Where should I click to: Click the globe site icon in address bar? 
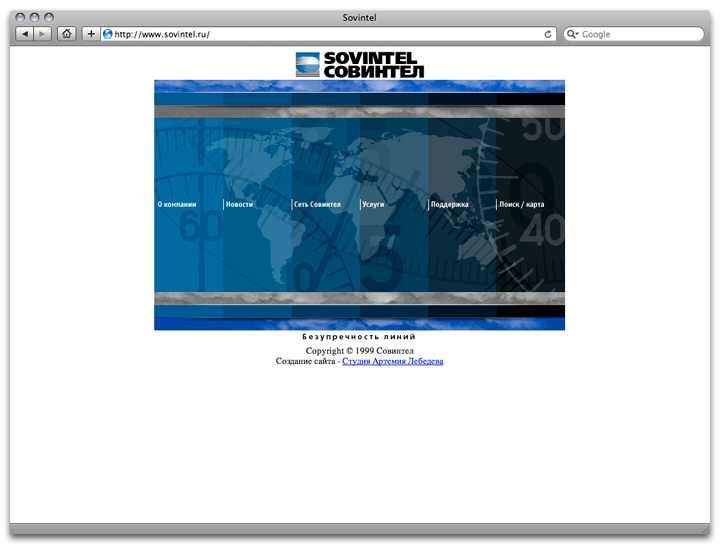[x=108, y=34]
